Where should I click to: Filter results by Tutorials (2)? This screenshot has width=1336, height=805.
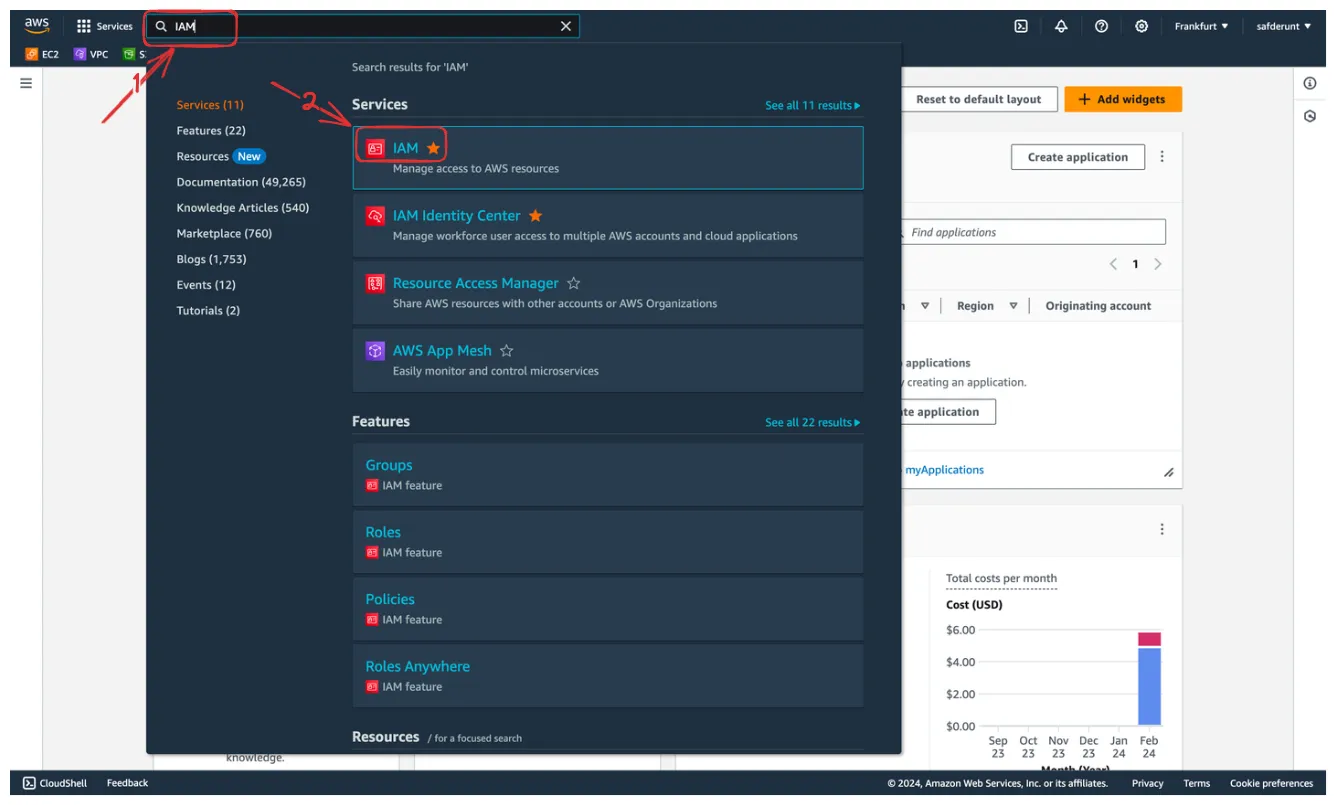(x=208, y=311)
